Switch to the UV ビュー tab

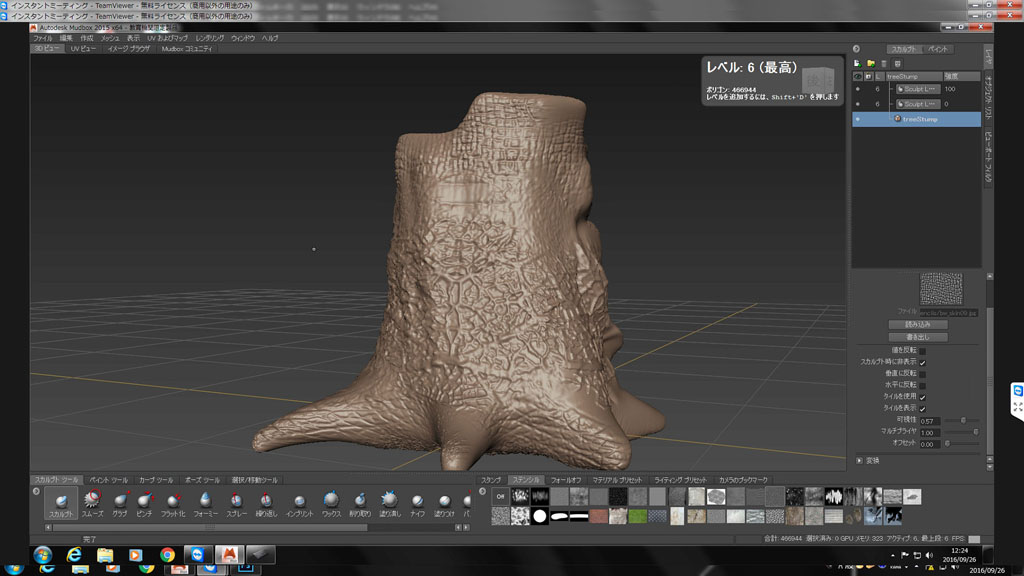tap(83, 48)
